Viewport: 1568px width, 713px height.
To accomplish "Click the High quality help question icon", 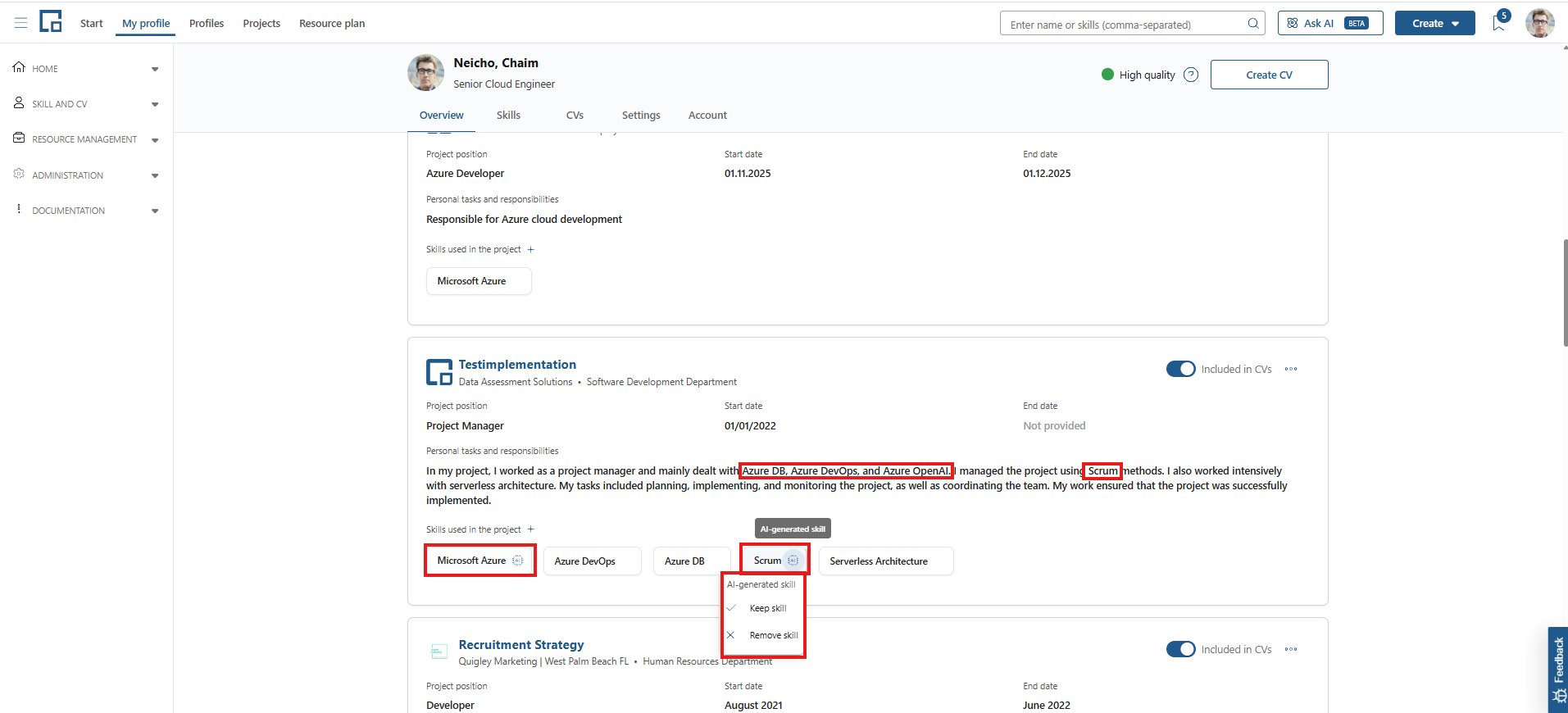I will [x=1191, y=75].
